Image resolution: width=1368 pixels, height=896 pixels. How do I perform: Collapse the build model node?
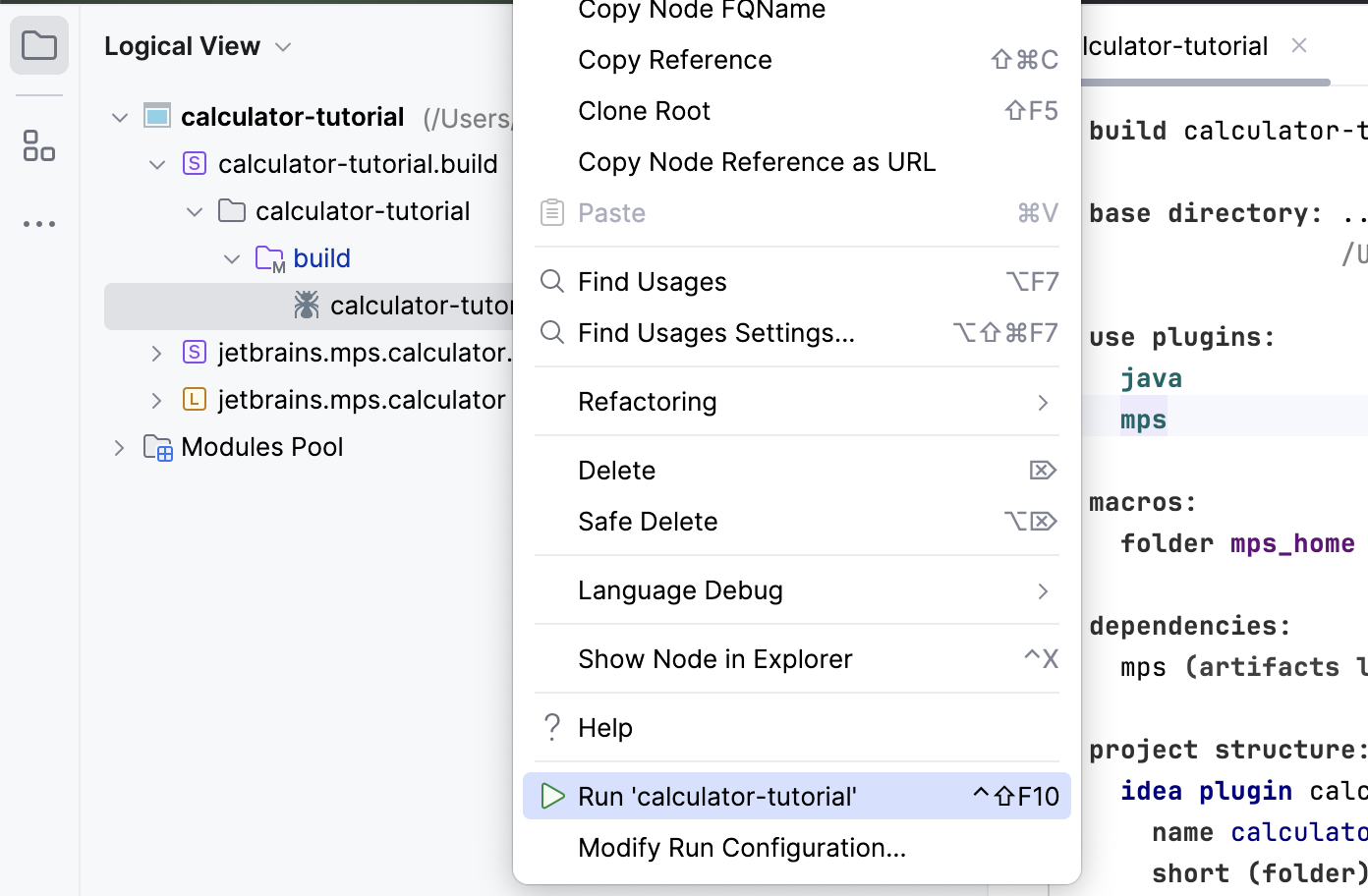232,259
